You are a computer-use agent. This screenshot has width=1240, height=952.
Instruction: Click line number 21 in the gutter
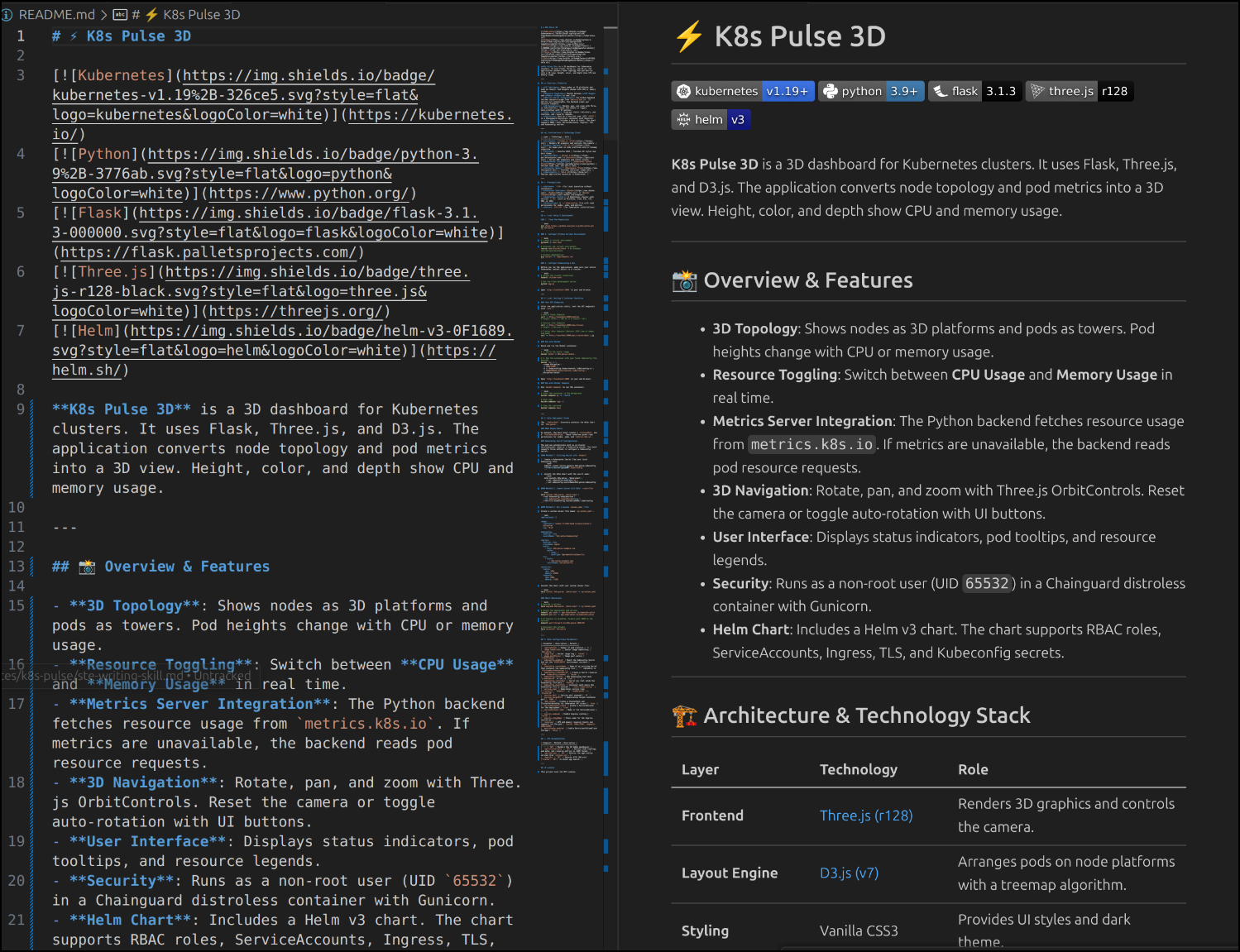click(x=17, y=921)
